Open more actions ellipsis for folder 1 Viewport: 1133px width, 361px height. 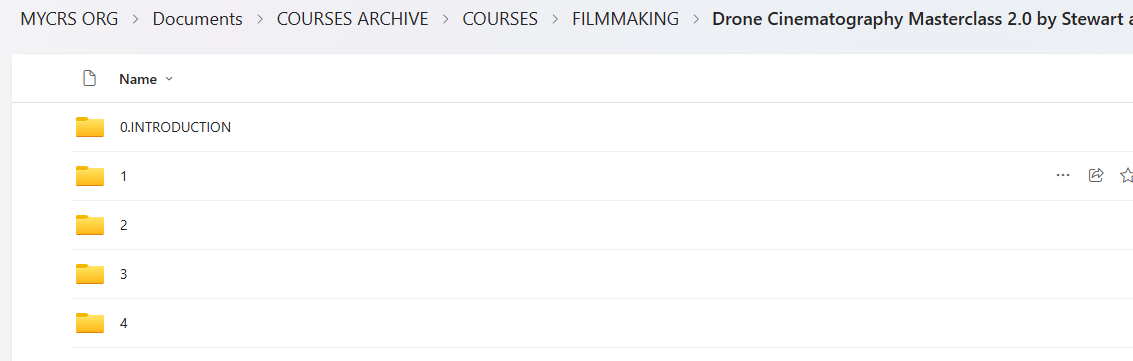1062,175
